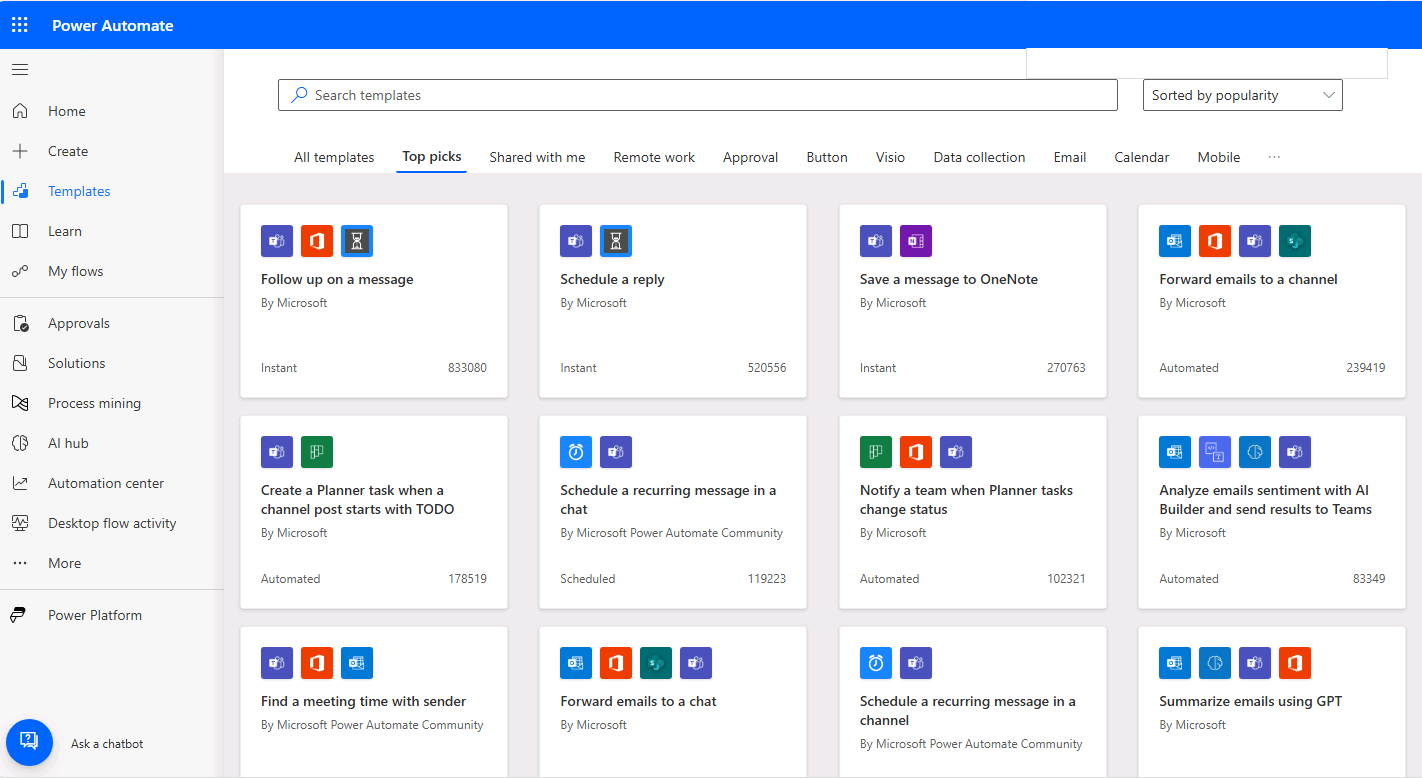1422x778 pixels.
Task: Click usage count 833080
Action: [x=467, y=368]
